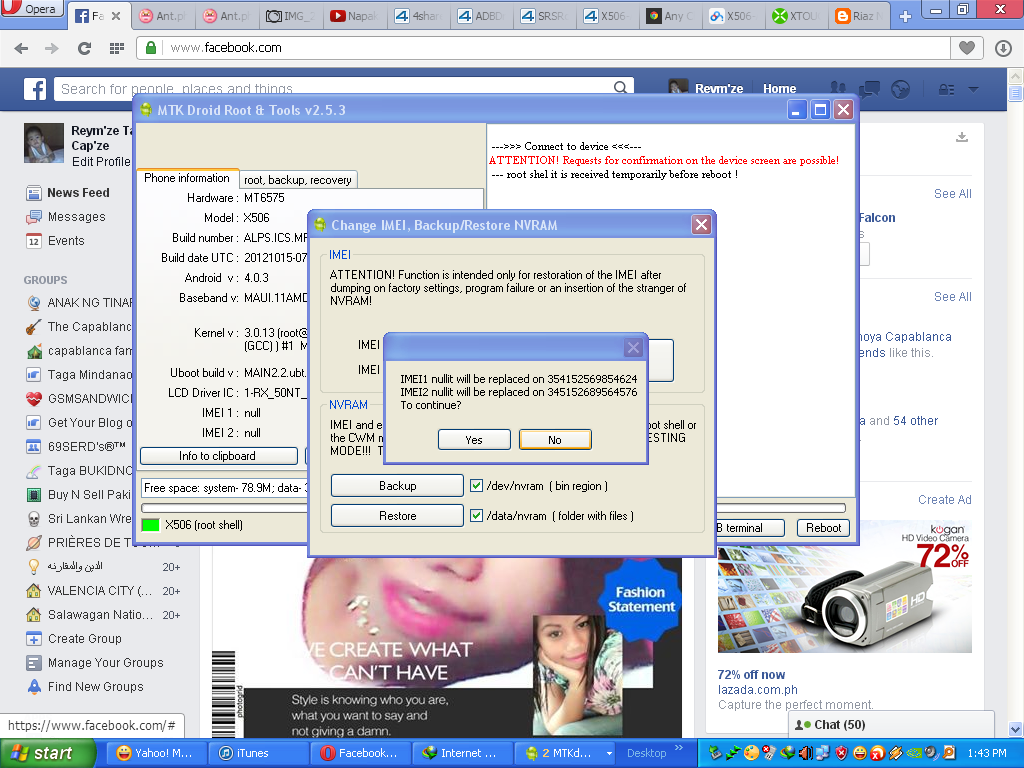Open the browser downloads icon
The image size is (1024, 768).
click(x=1003, y=48)
